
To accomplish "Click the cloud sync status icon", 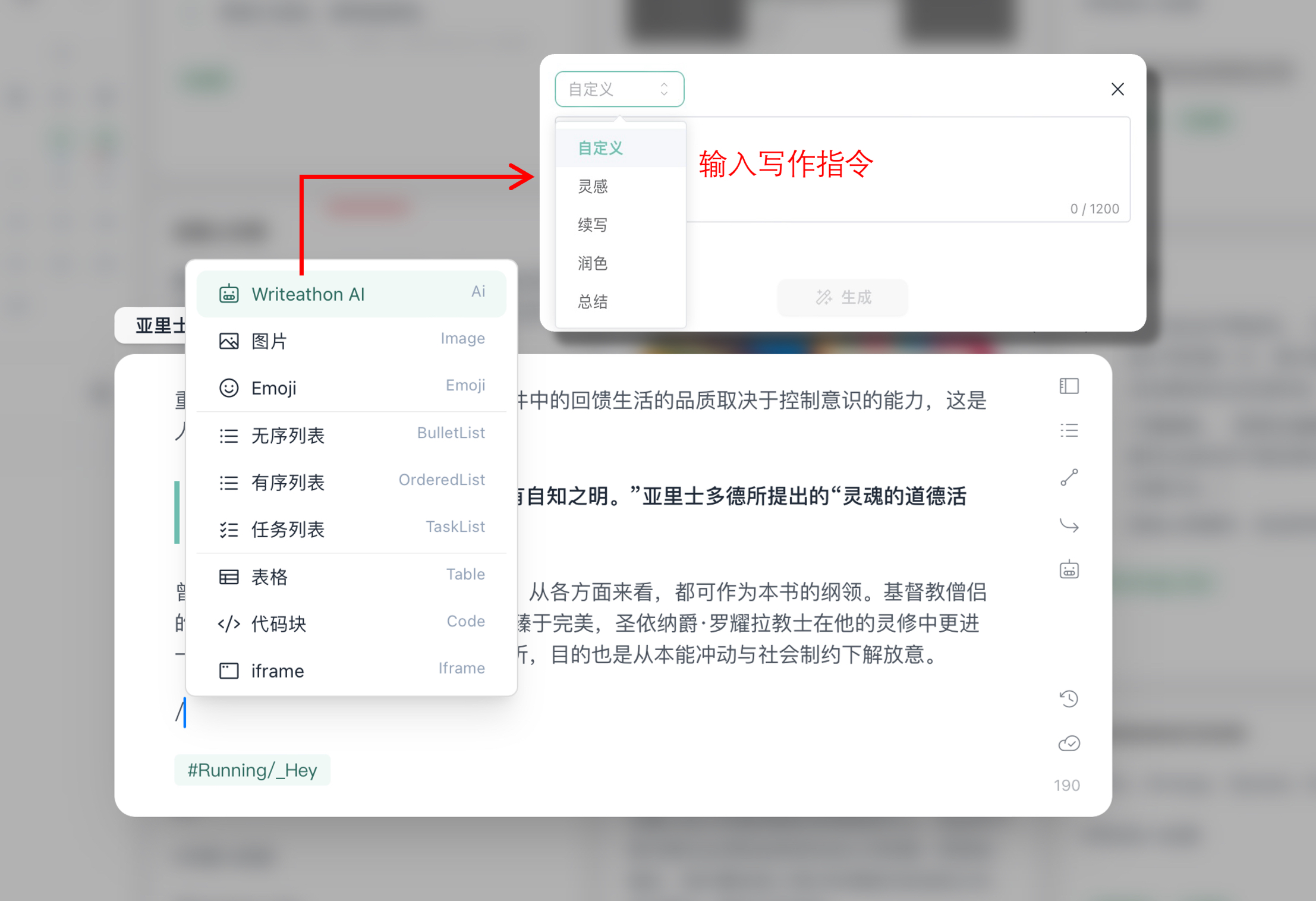I will pos(1069,744).
